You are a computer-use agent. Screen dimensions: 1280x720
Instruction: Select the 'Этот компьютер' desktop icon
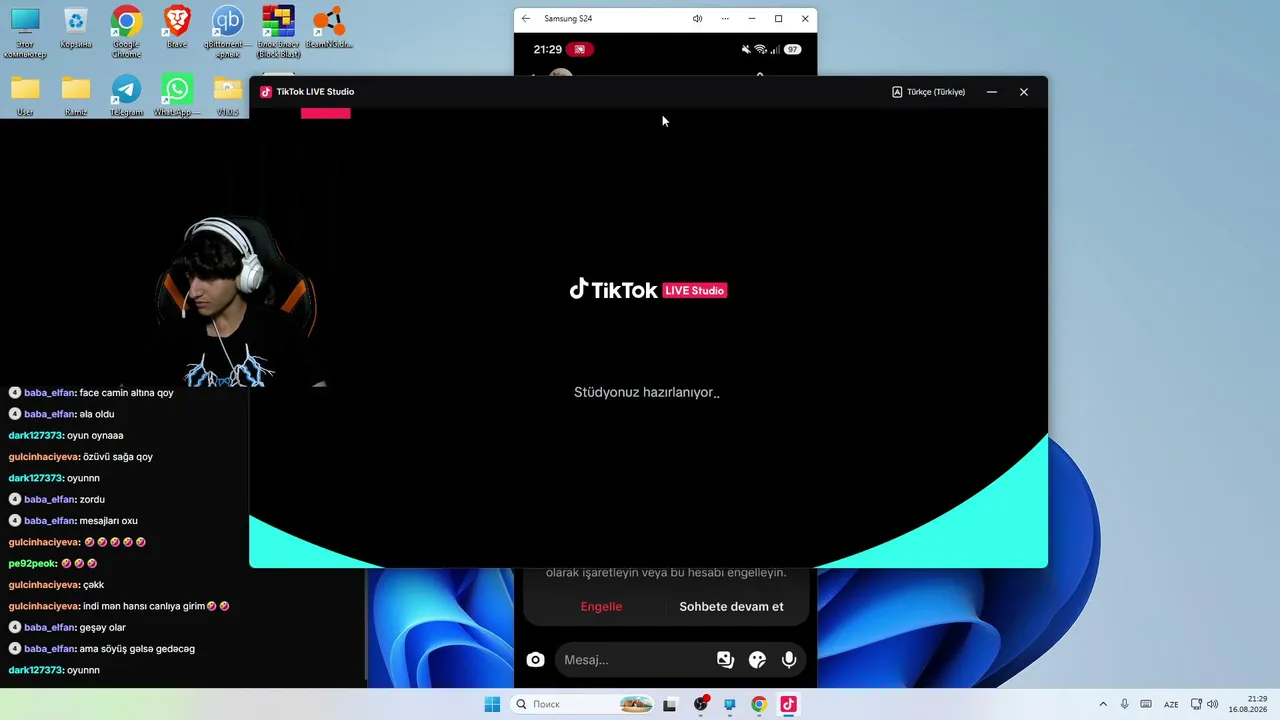pyautogui.click(x=25, y=30)
